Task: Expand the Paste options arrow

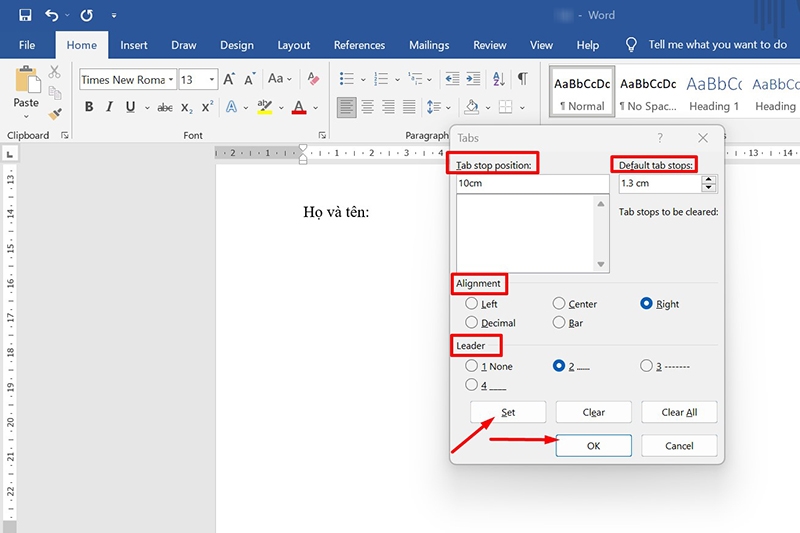Action: coord(26,116)
